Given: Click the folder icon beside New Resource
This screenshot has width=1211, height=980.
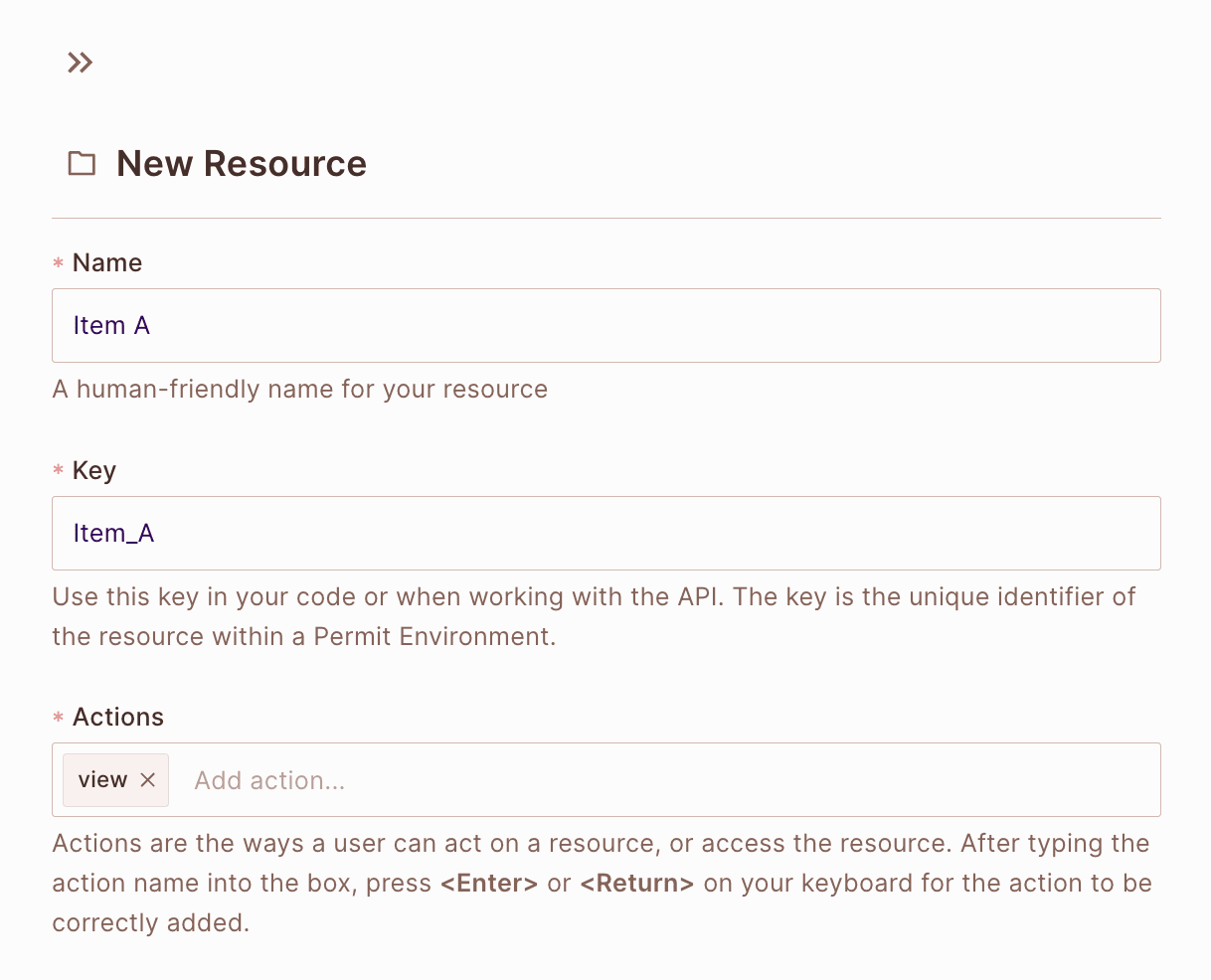Looking at the screenshot, I should point(83,163).
